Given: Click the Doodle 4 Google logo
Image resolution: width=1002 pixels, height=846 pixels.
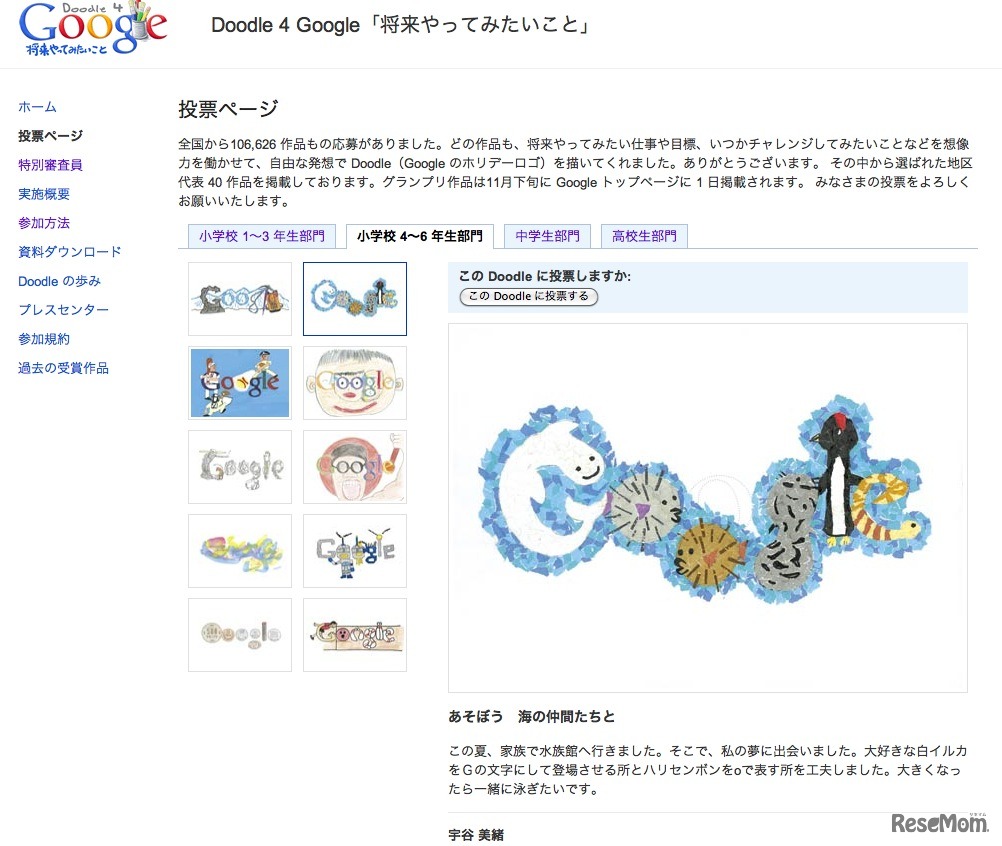Looking at the screenshot, I should pyautogui.click(x=93, y=29).
